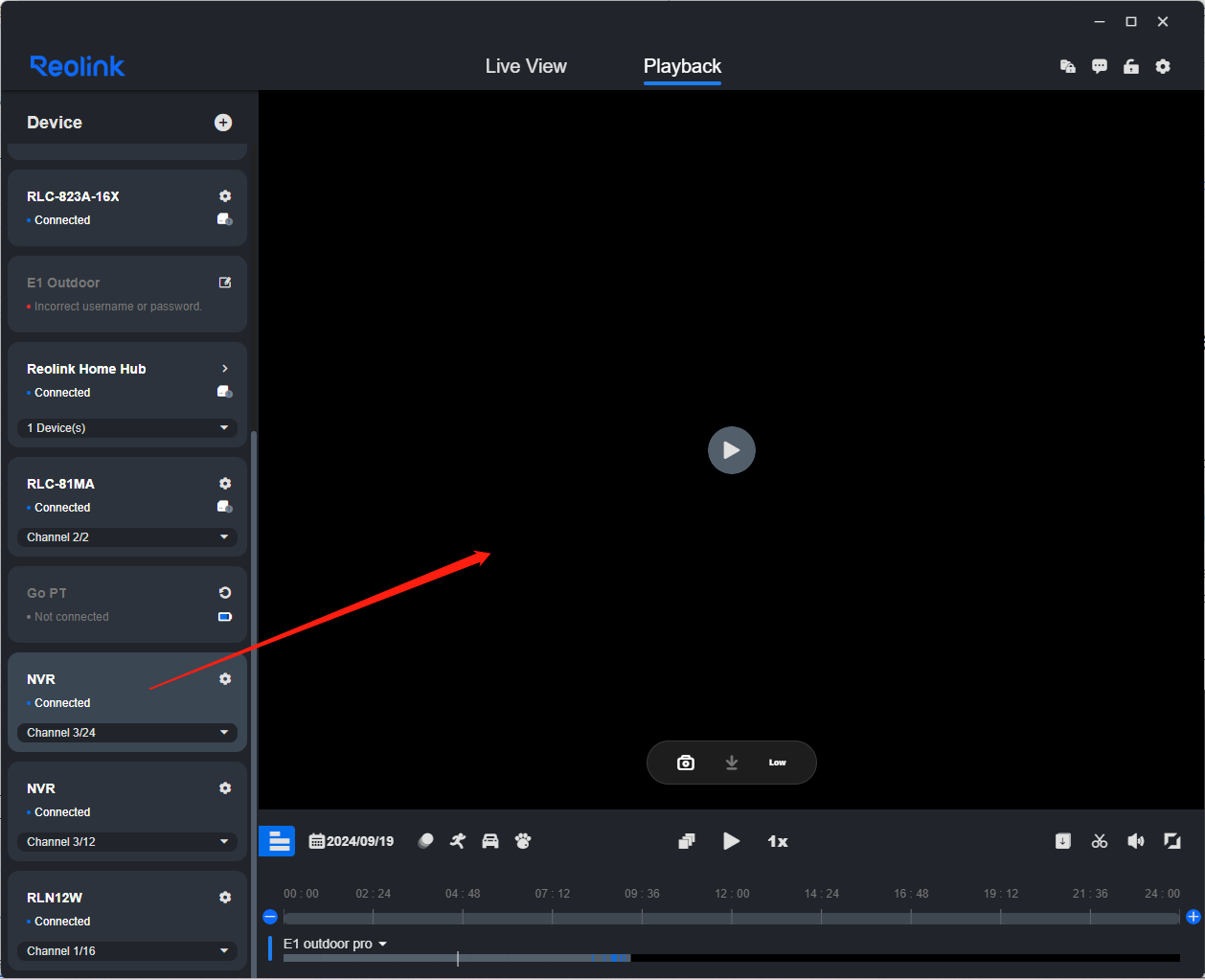Image resolution: width=1205 pixels, height=980 pixels.
Task: Click the edit icon on E1 Outdoor
Action: pos(225,283)
